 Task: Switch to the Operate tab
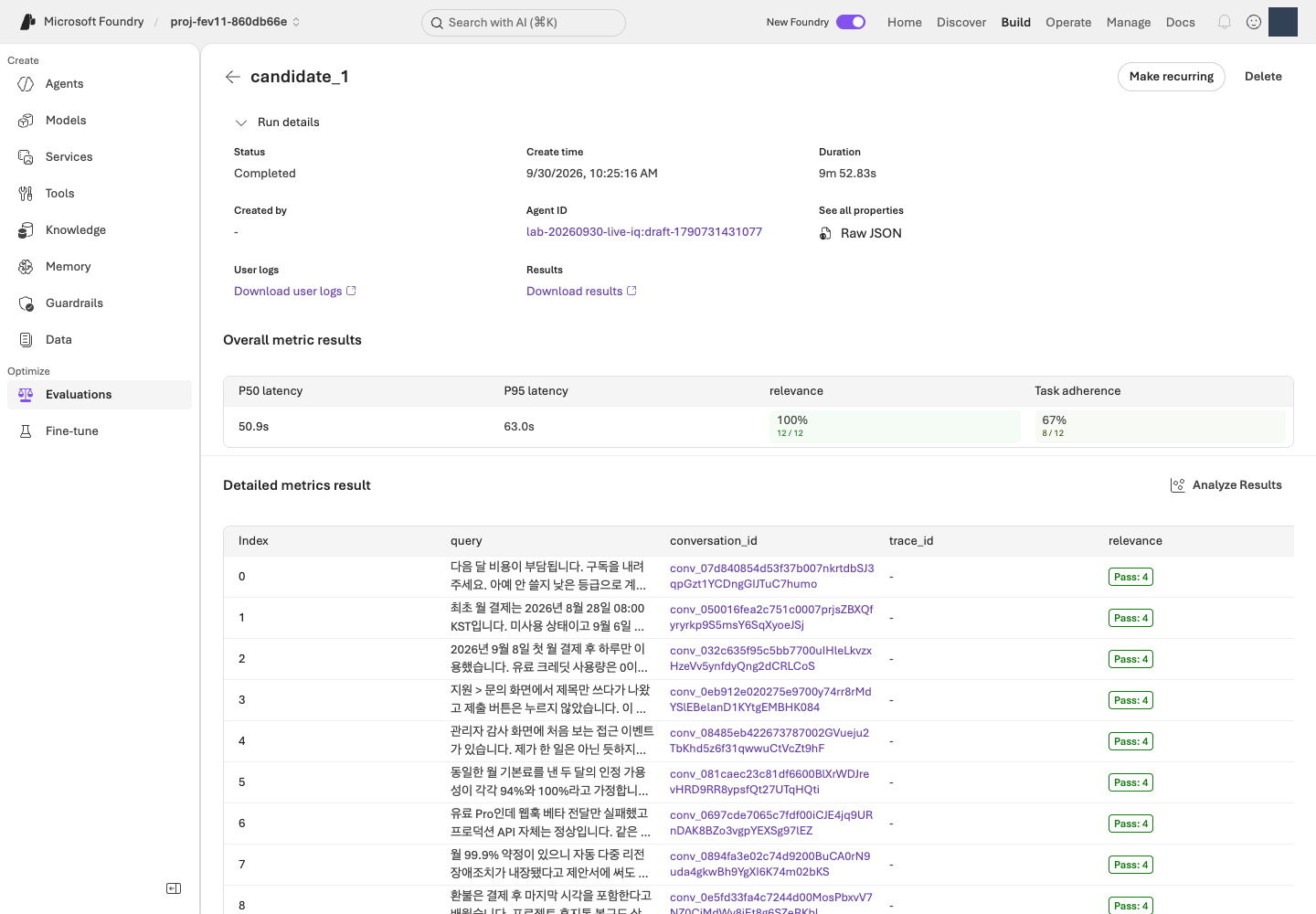click(1068, 22)
